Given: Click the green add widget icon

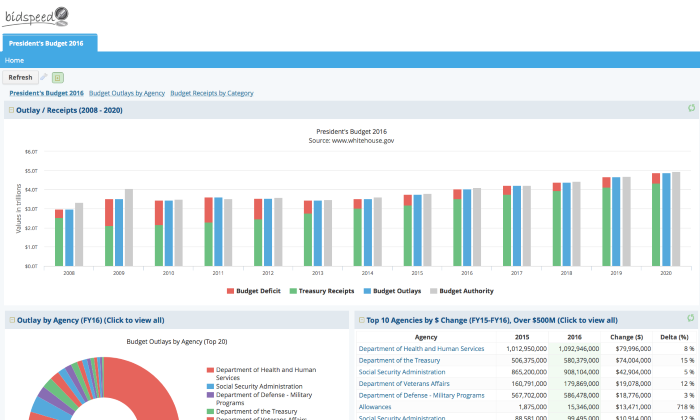Looking at the screenshot, I should (58, 78).
